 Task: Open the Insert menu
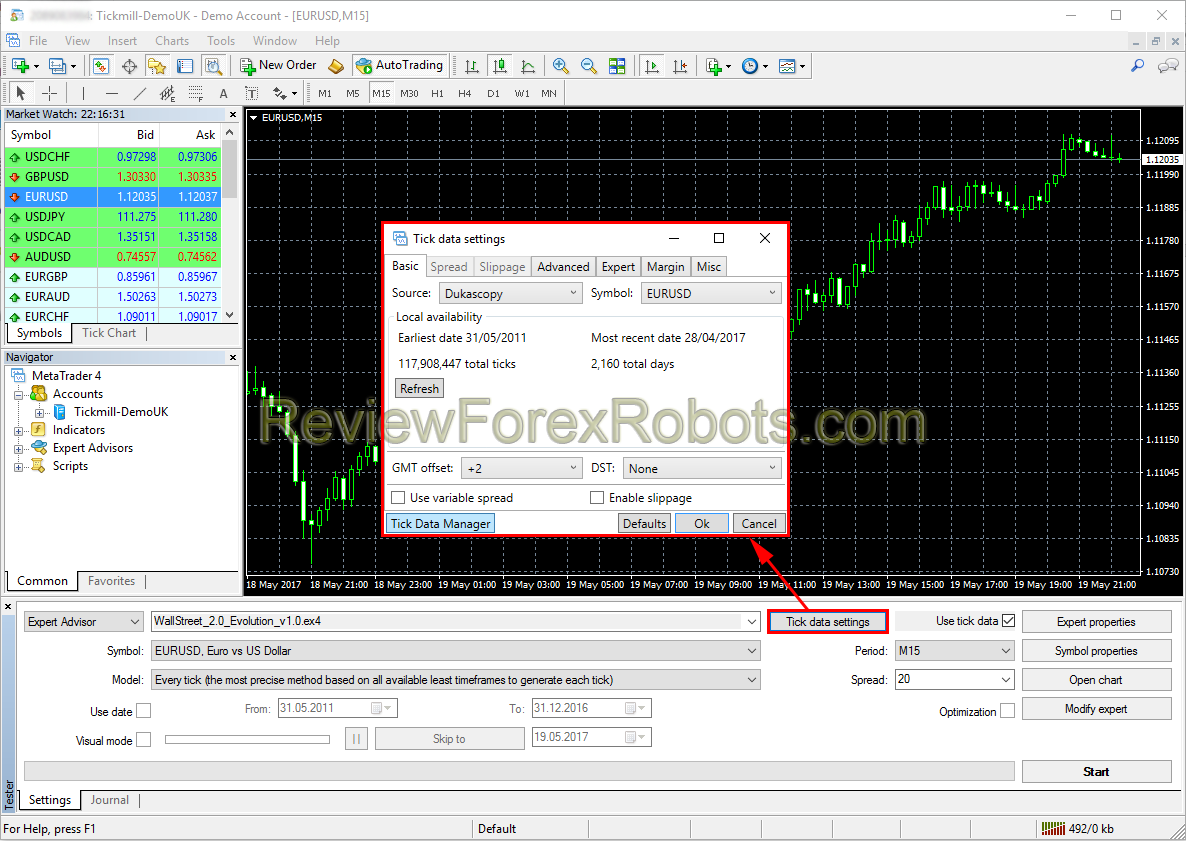[x=122, y=41]
